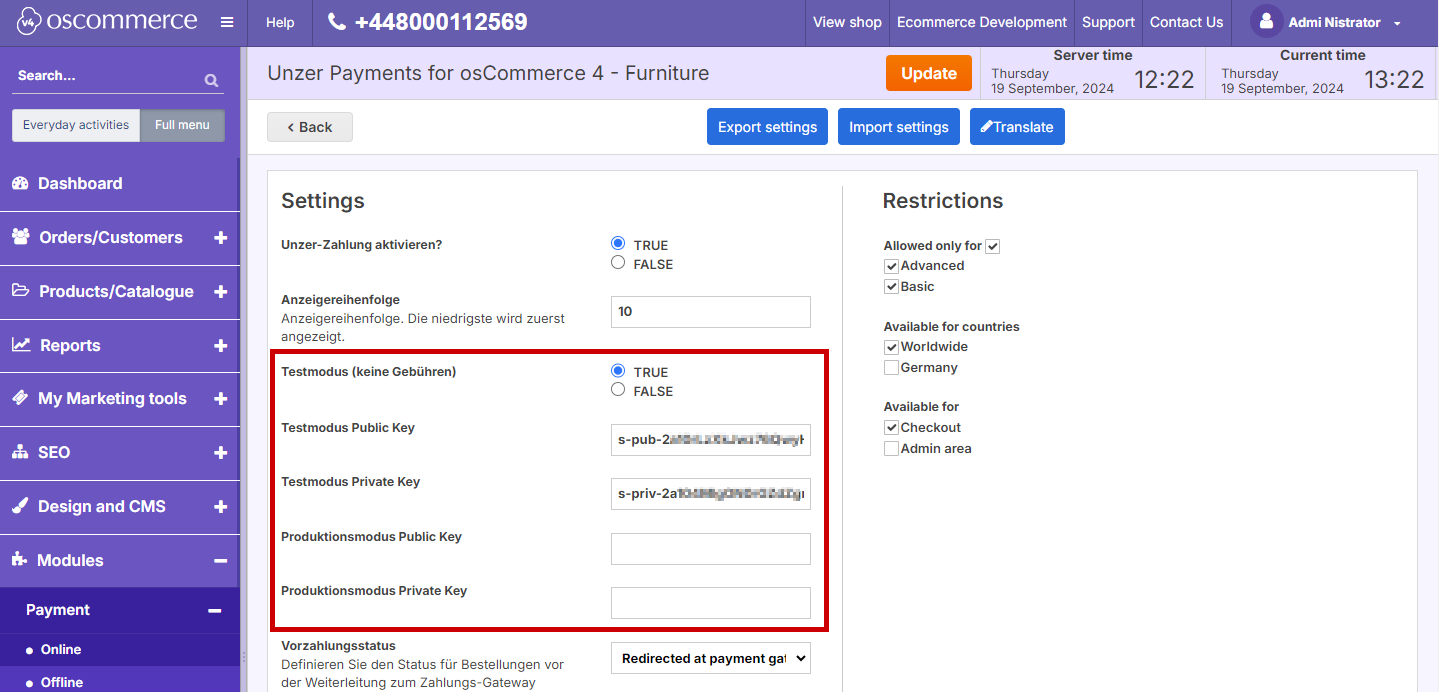This screenshot has width=1439, height=692.
Task: Click the search magnifier icon
Action: click(211, 80)
